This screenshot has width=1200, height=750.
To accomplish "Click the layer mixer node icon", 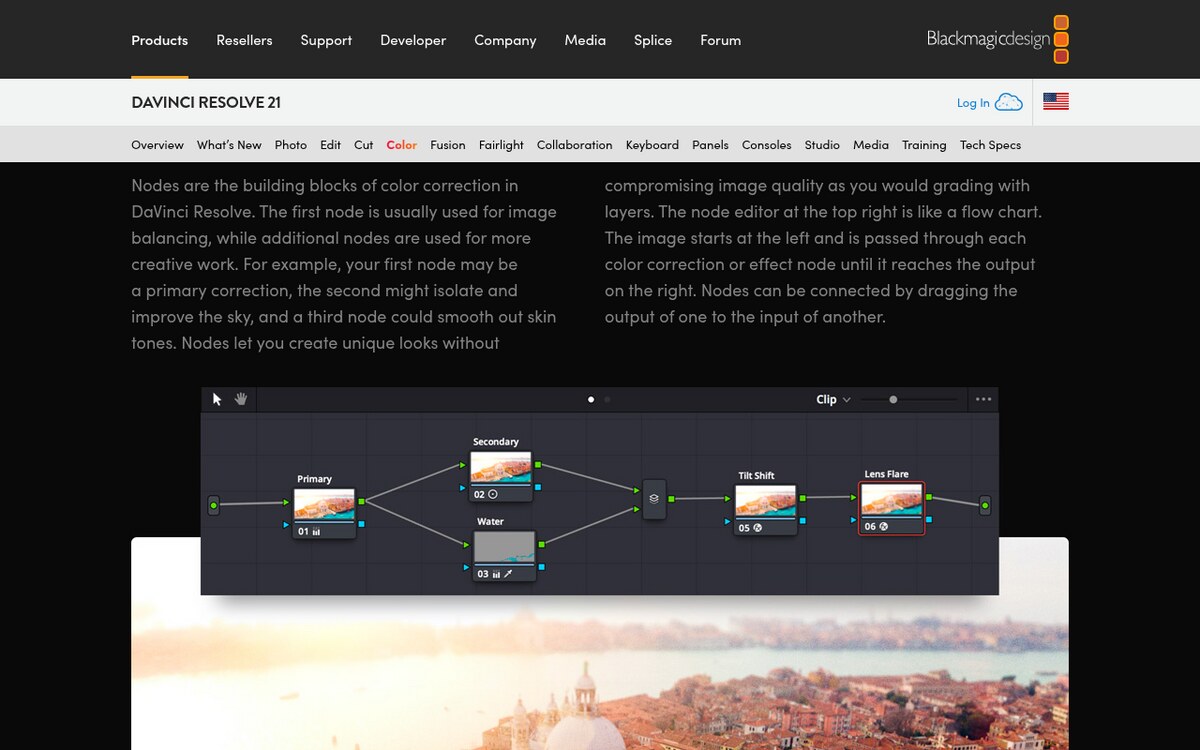I will click(653, 498).
